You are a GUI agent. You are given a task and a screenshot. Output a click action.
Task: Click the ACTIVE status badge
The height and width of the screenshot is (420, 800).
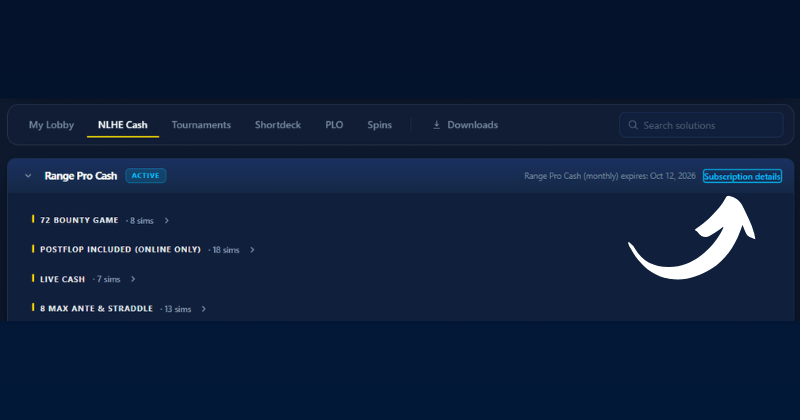click(x=145, y=176)
